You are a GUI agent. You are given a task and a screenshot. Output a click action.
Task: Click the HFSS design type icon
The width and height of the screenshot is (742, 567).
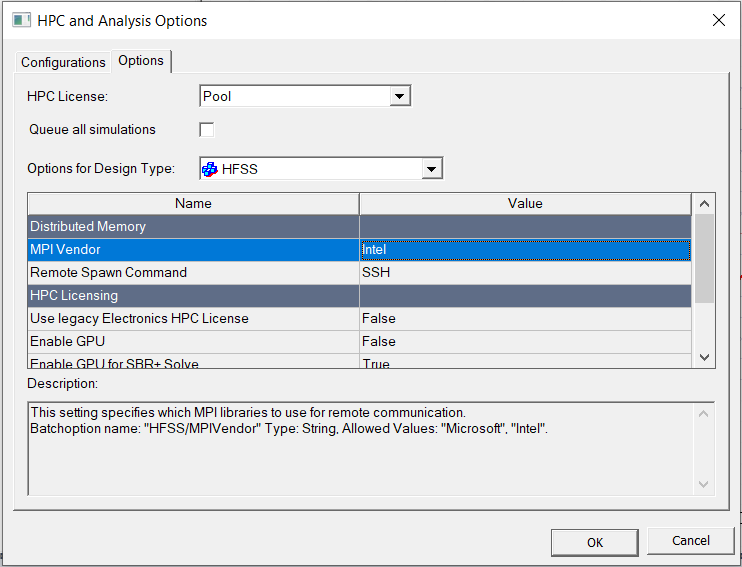click(x=210, y=169)
